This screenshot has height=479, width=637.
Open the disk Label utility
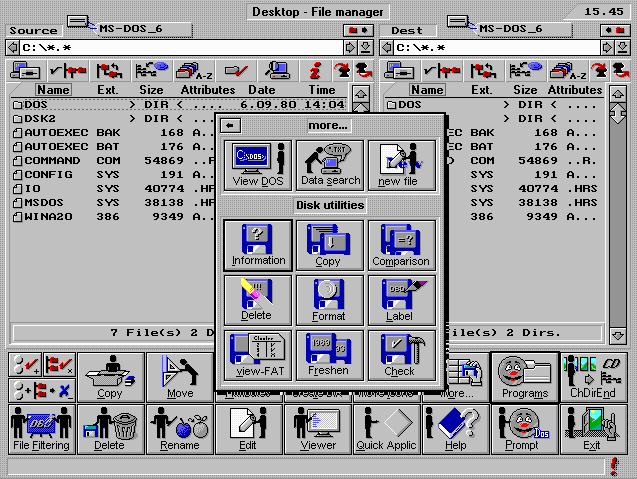[x=402, y=300]
